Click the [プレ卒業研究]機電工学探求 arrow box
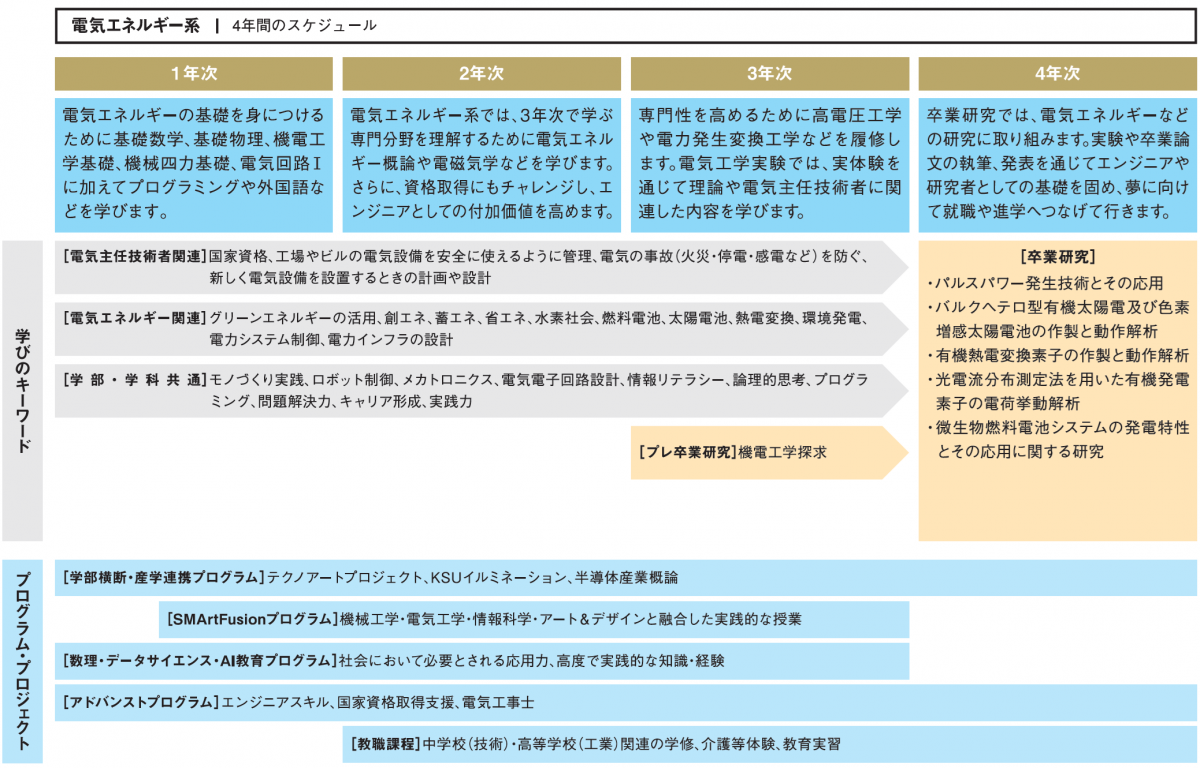Viewport: 1200px width, 768px height. coord(769,453)
